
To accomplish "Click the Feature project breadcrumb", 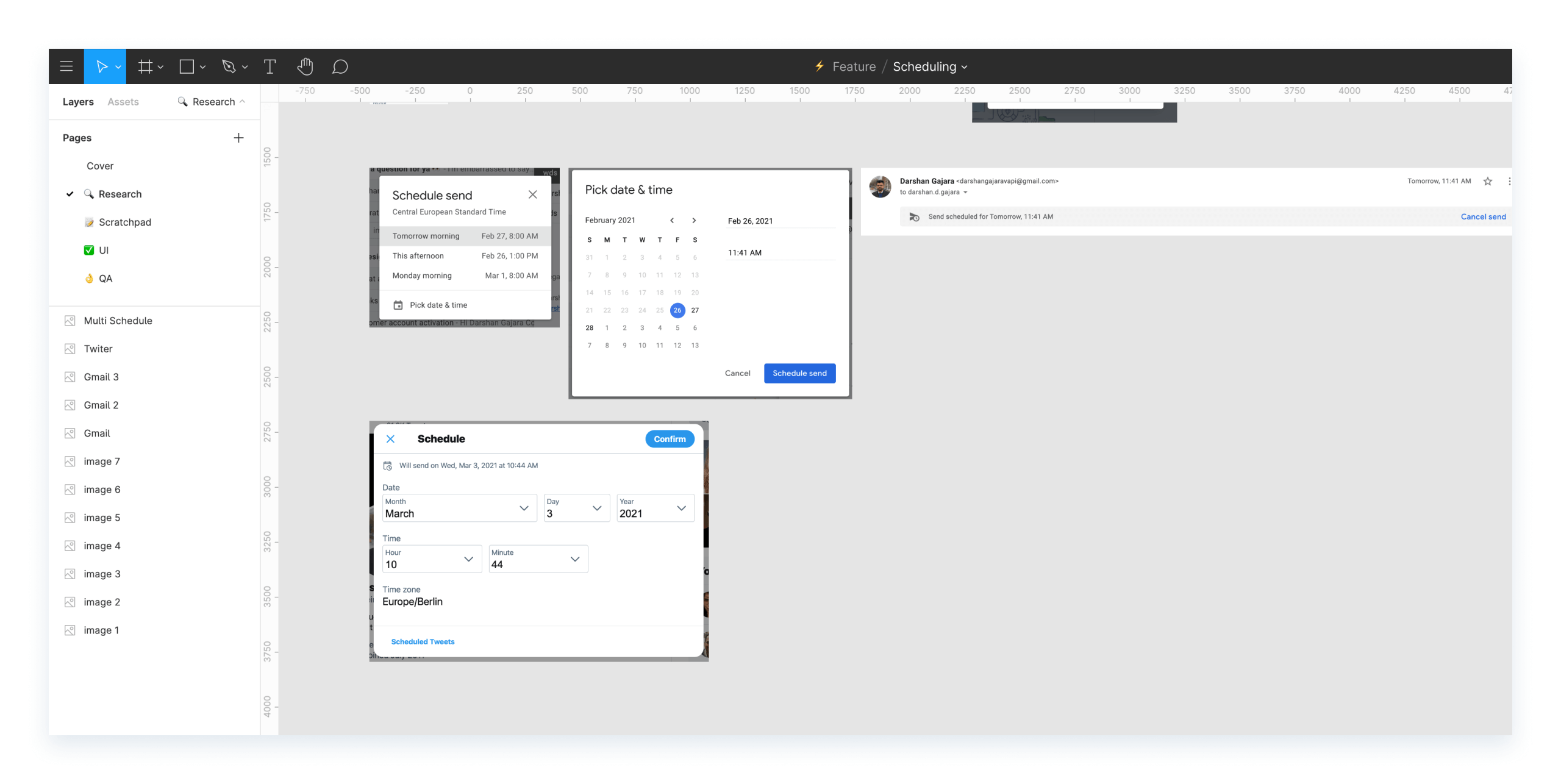I will (x=854, y=66).
